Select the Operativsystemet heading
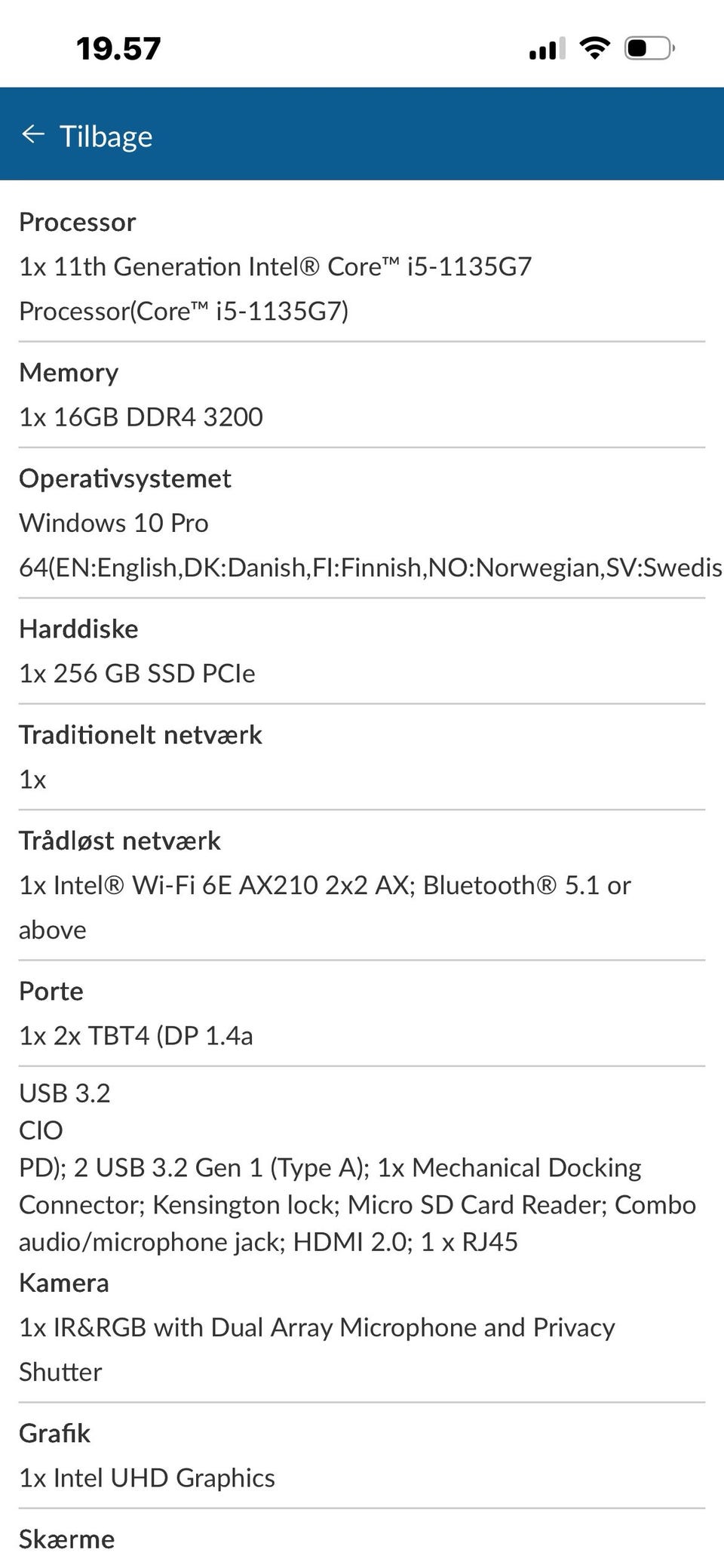Viewport: 724px width, 1568px height. pos(124,478)
